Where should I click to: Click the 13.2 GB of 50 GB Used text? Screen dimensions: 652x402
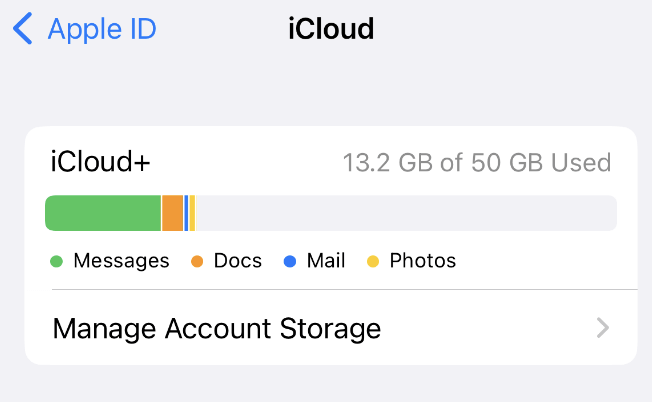tap(477, 162)
